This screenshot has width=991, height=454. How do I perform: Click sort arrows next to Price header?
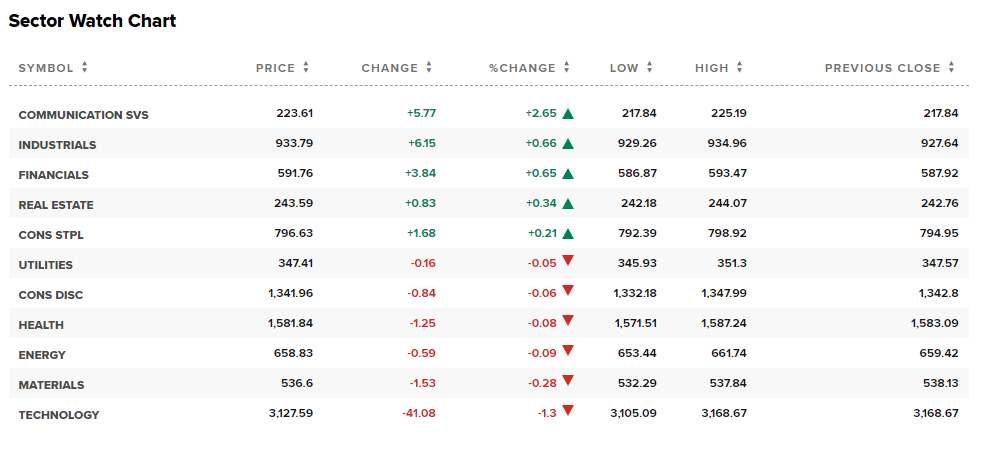click(306, 68)
